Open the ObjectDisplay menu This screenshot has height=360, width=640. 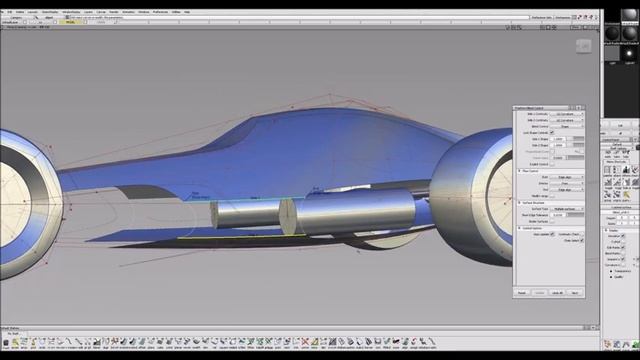tap(50, 12)
